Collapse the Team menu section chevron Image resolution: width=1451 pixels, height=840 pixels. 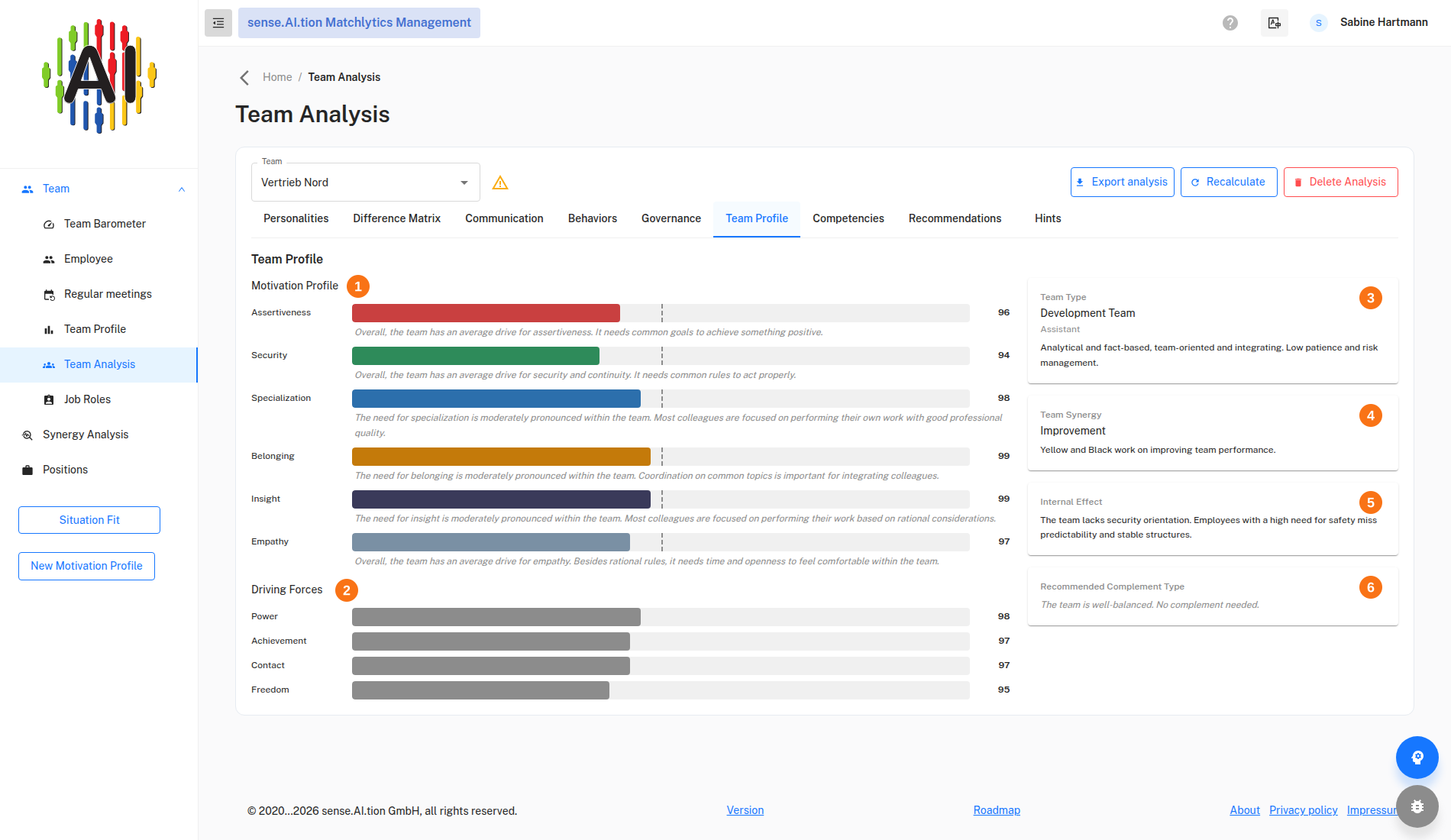[182, 189]
